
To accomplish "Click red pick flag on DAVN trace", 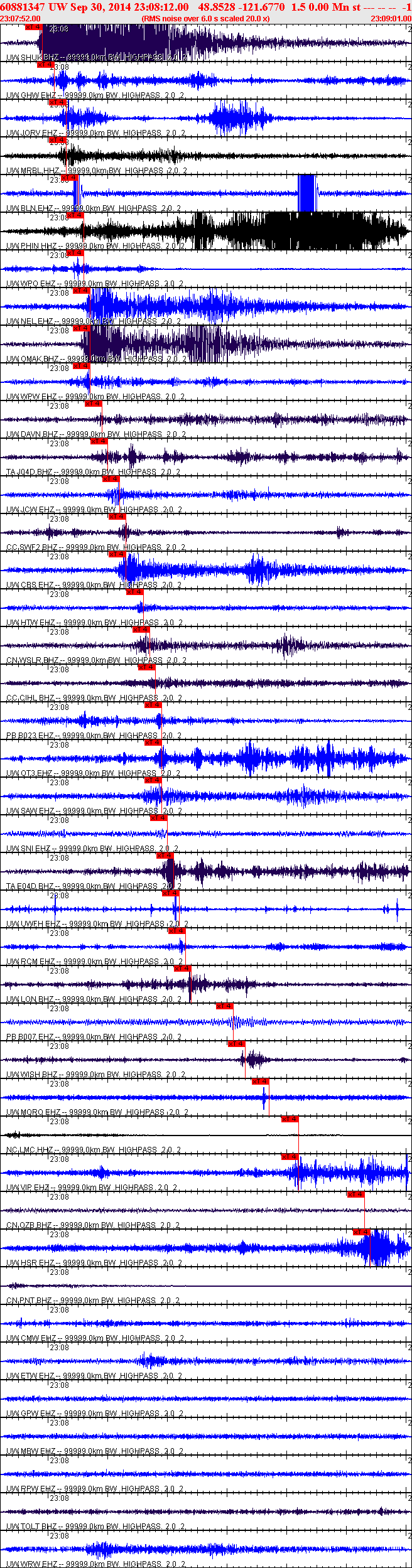I will (x=93, y=404).
